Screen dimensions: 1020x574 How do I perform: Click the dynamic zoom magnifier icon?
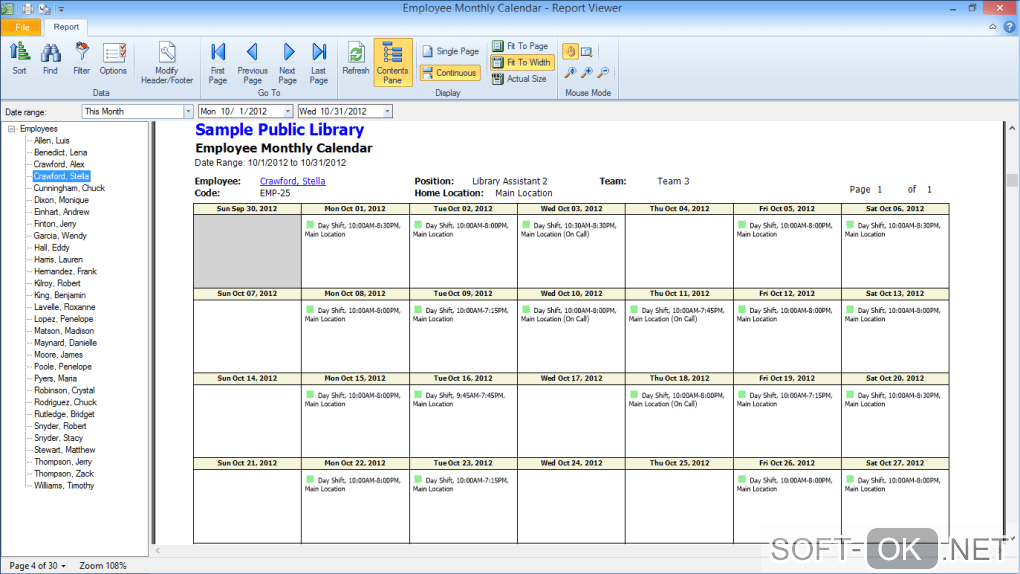point(570,73)
